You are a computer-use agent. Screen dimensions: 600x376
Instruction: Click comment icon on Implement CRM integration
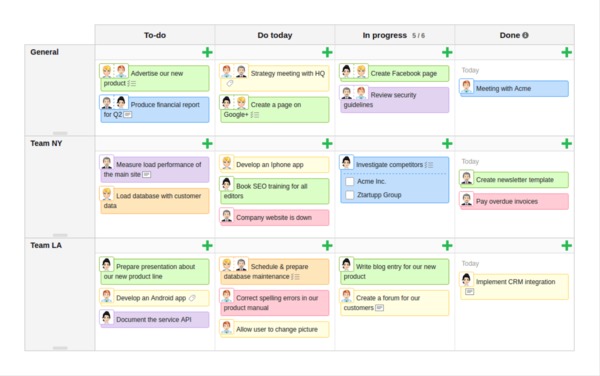(470, 291)
